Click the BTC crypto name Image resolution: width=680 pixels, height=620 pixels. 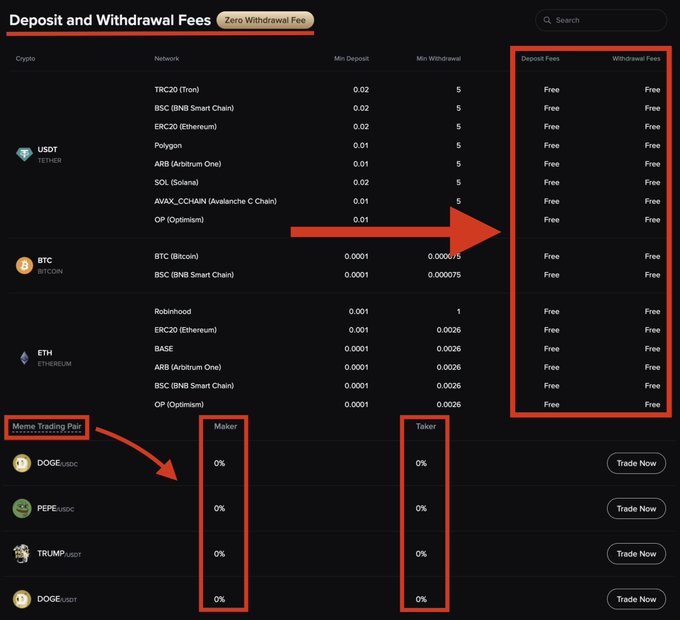45,261
